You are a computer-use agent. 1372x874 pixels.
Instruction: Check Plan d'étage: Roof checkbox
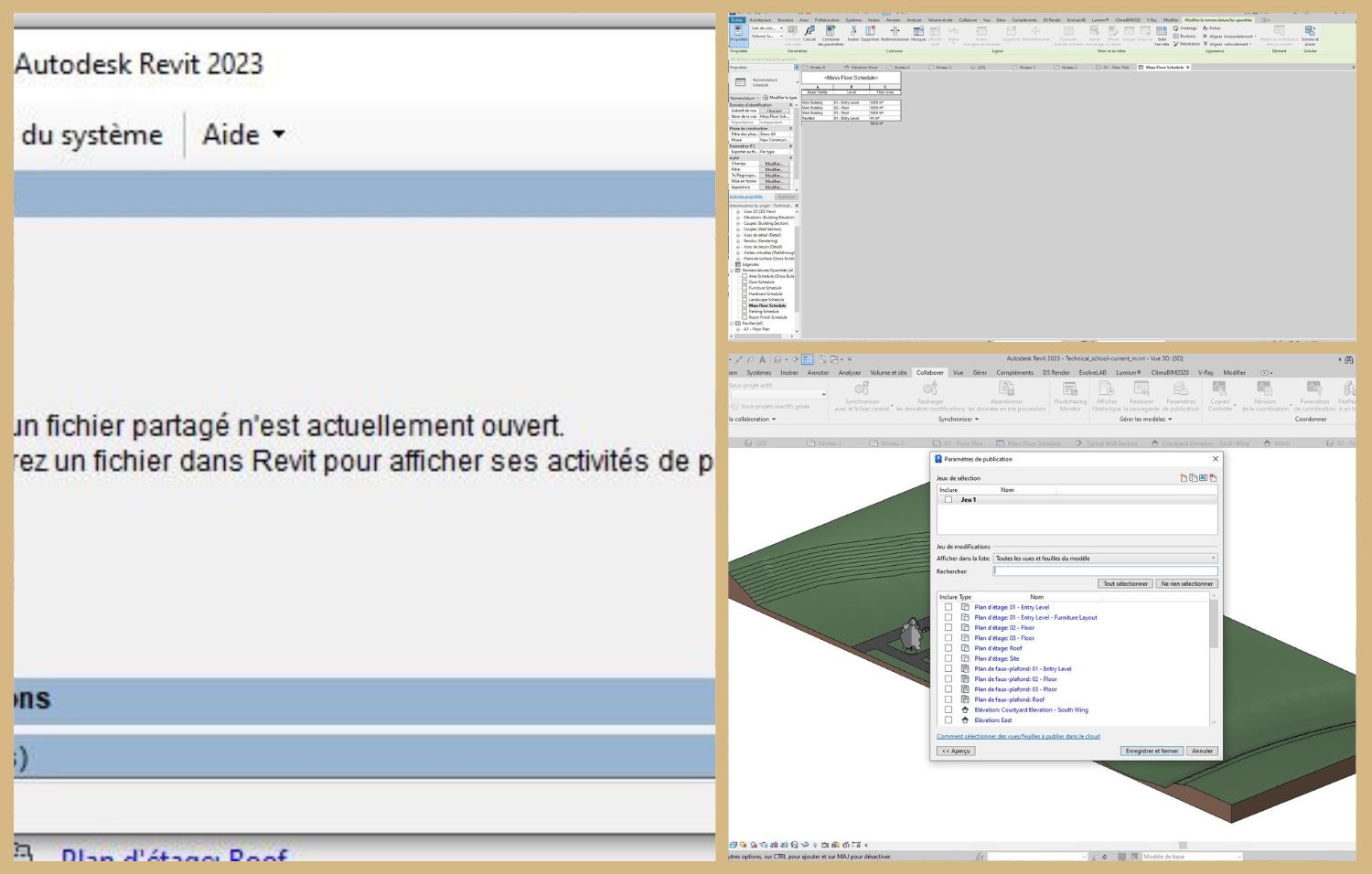tap(949, 648)
